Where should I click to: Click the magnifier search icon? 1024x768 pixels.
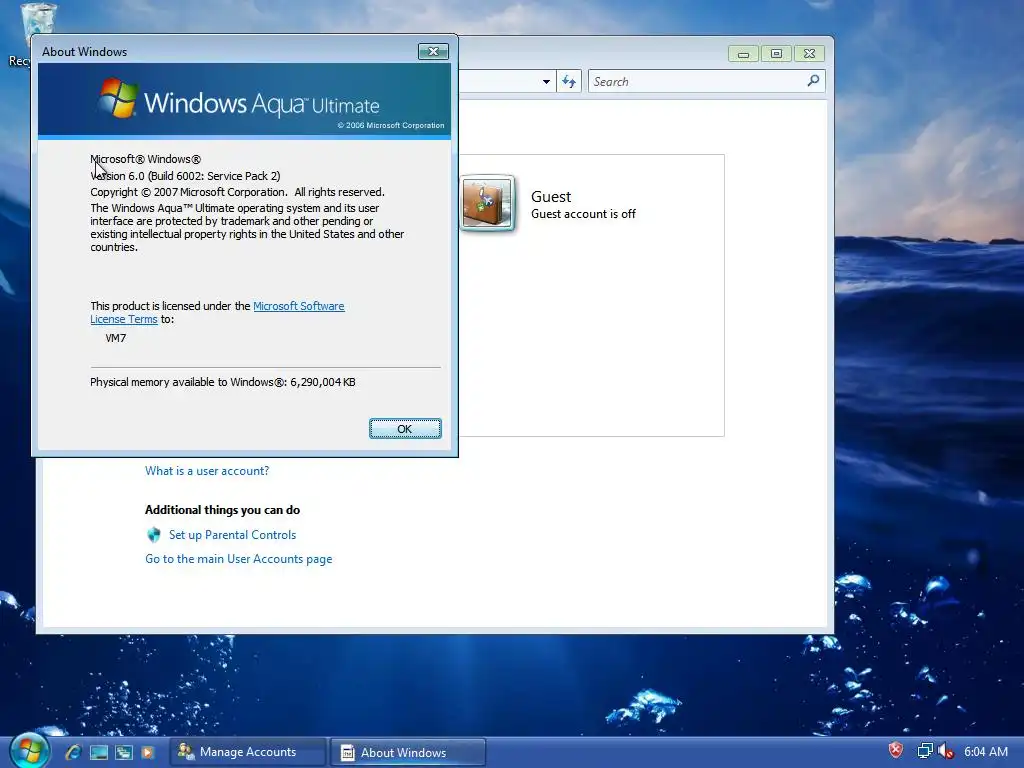coord(813,81)
